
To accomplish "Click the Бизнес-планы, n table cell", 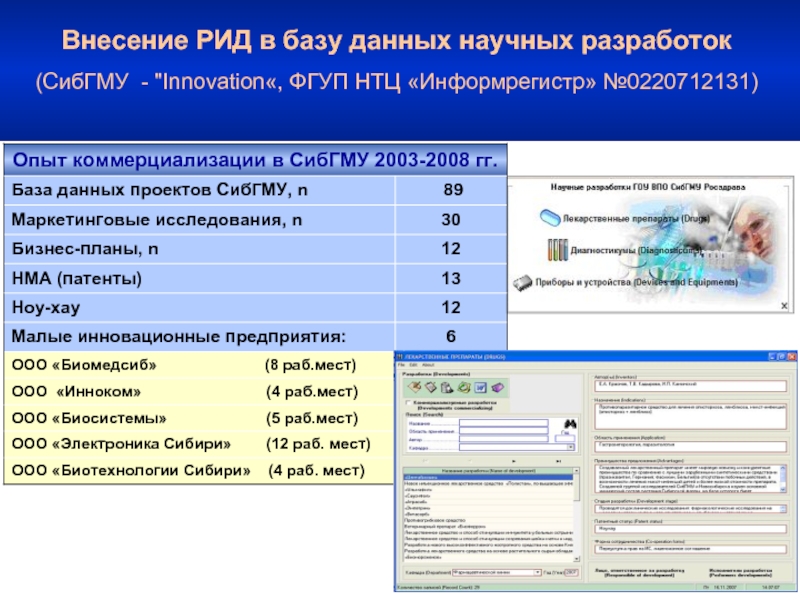I will [199, 249].
